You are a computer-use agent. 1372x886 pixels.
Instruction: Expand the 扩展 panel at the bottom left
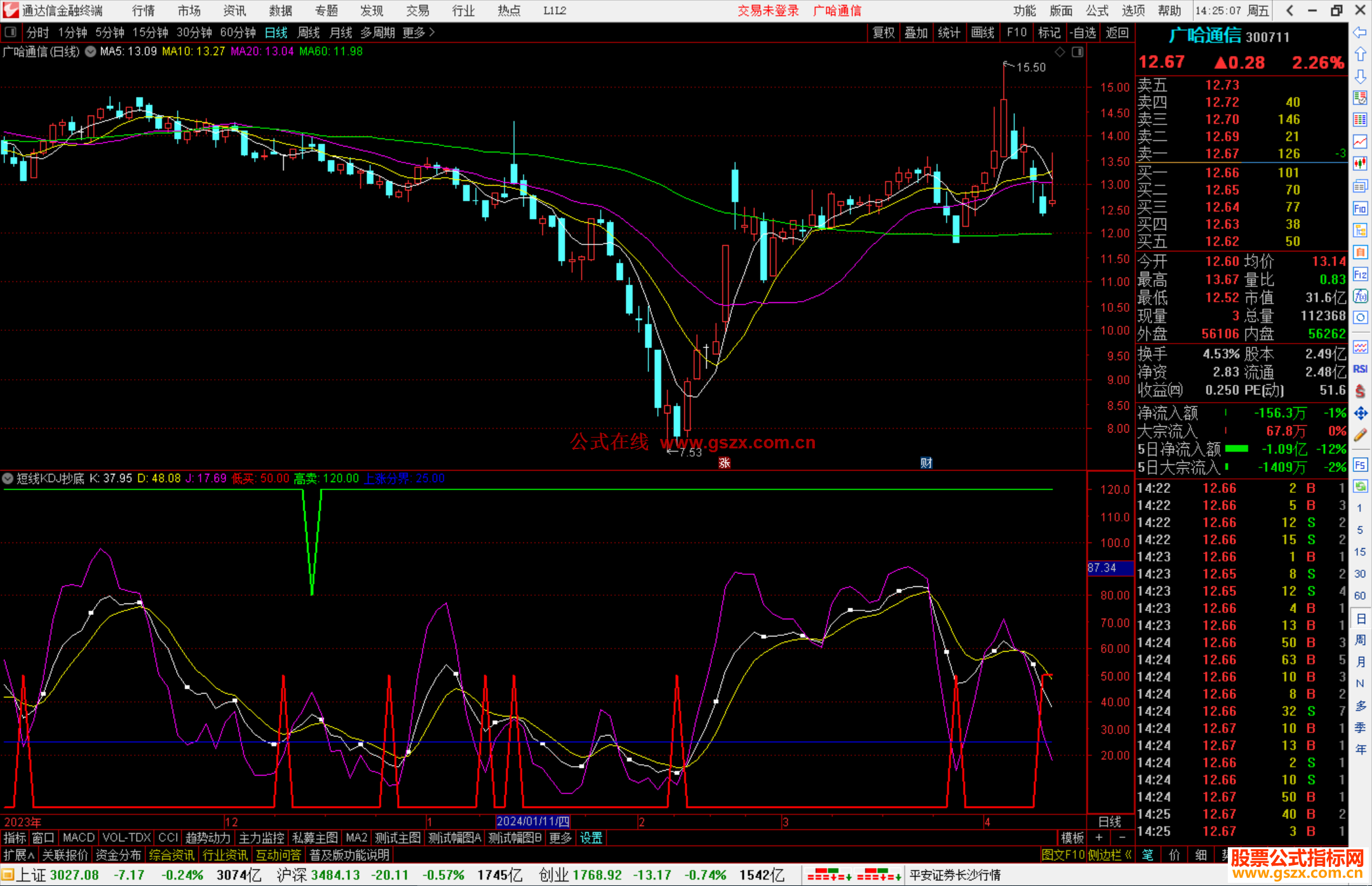pos(18,855)
